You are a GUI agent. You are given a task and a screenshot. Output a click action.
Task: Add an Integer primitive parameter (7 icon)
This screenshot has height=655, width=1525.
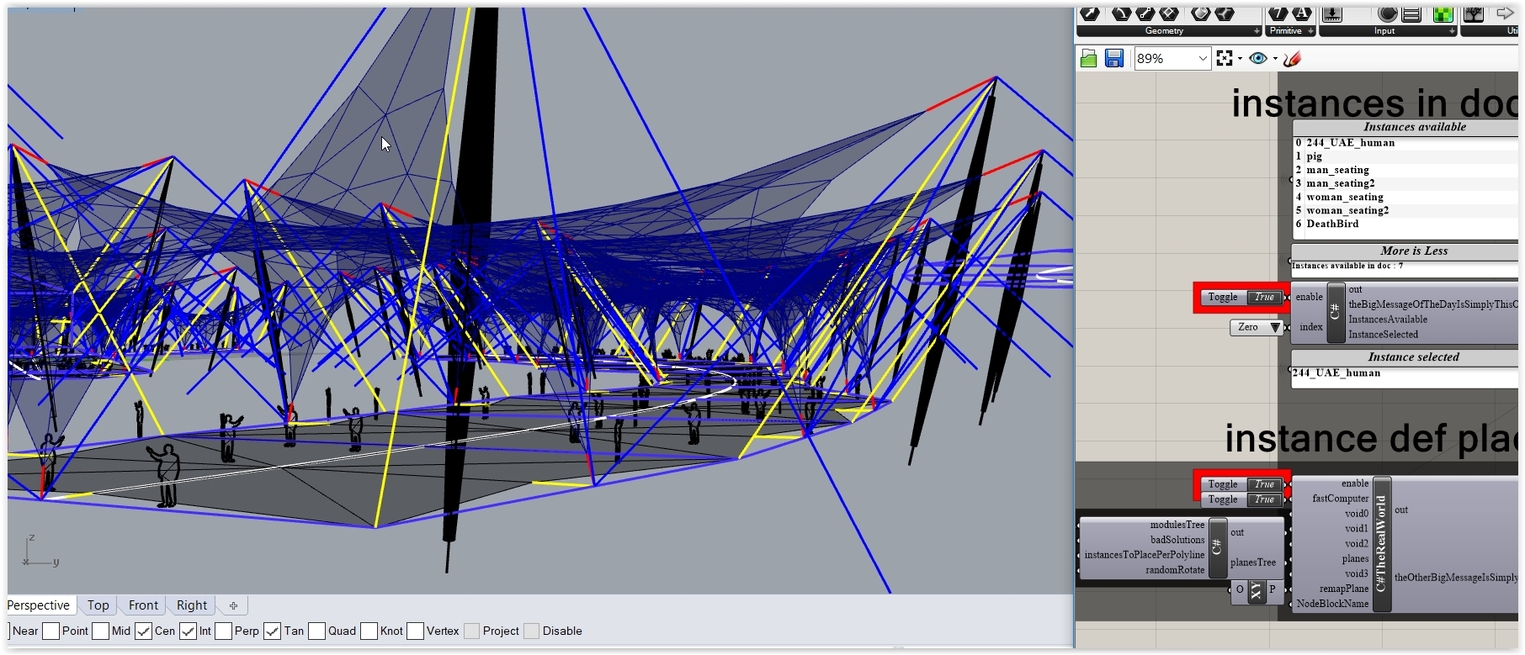point(1278,13)
